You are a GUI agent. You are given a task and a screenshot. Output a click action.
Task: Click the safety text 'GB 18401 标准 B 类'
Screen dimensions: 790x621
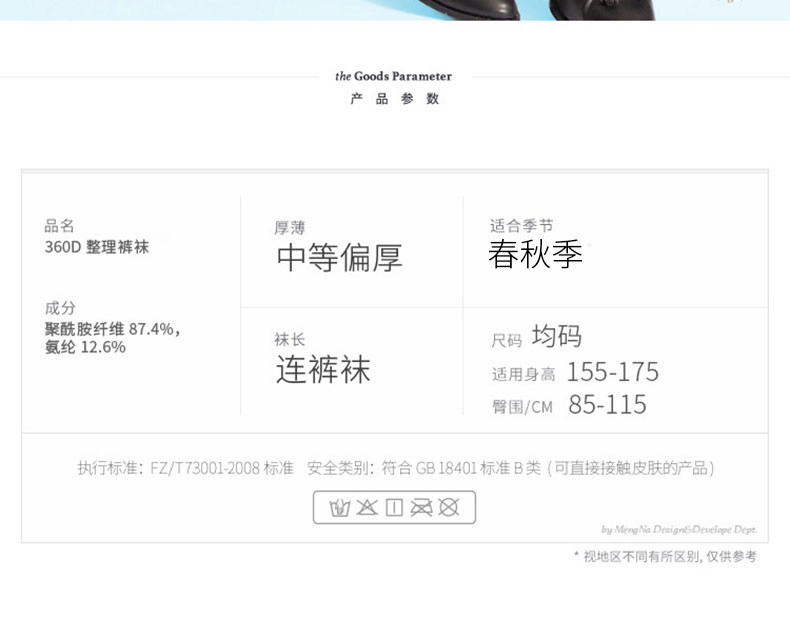pos(478,468)
